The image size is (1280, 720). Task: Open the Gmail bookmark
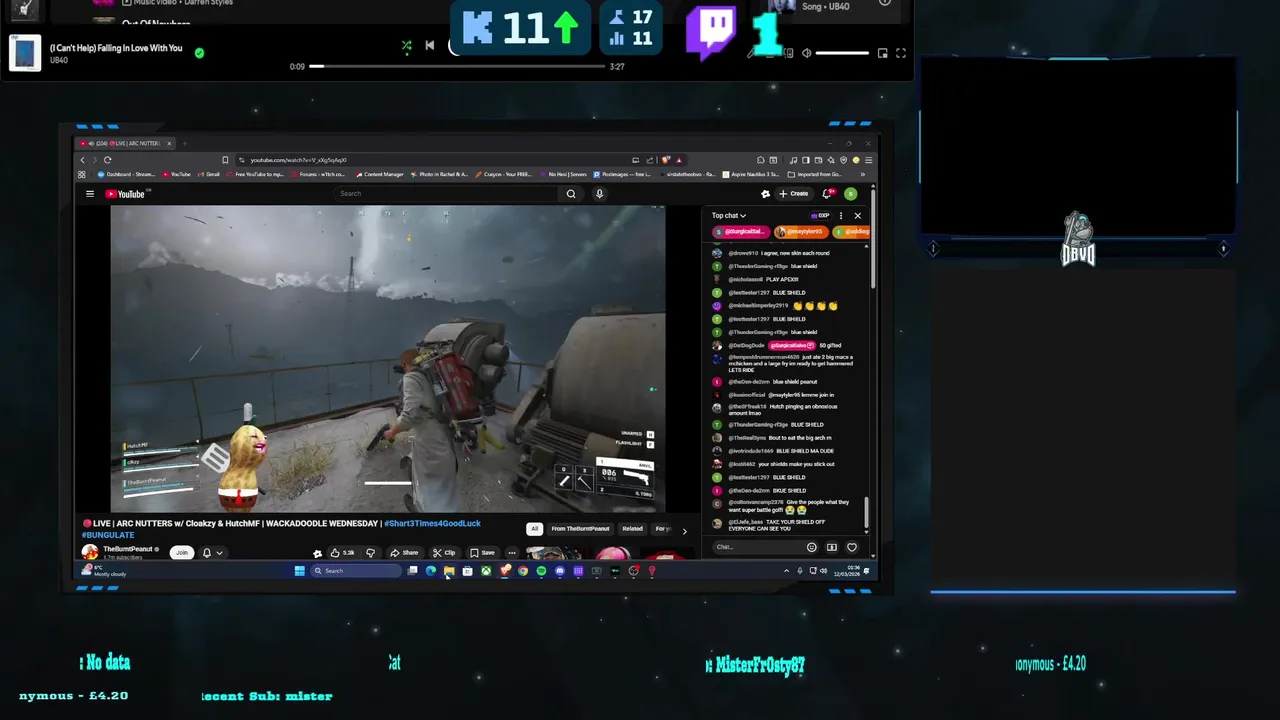point(210,174)
